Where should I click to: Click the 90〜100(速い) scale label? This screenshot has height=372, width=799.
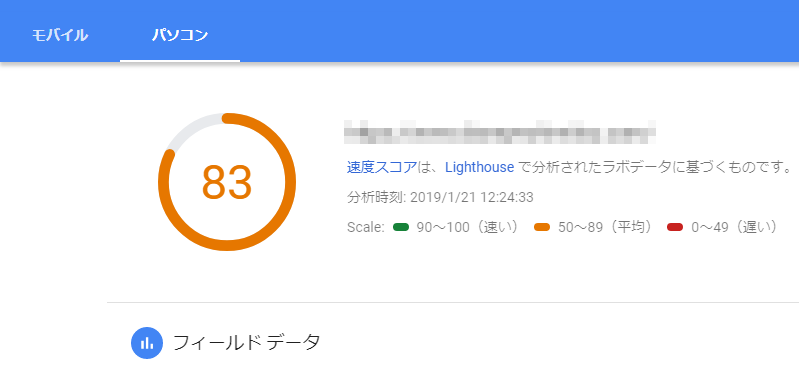click(468, 227)
